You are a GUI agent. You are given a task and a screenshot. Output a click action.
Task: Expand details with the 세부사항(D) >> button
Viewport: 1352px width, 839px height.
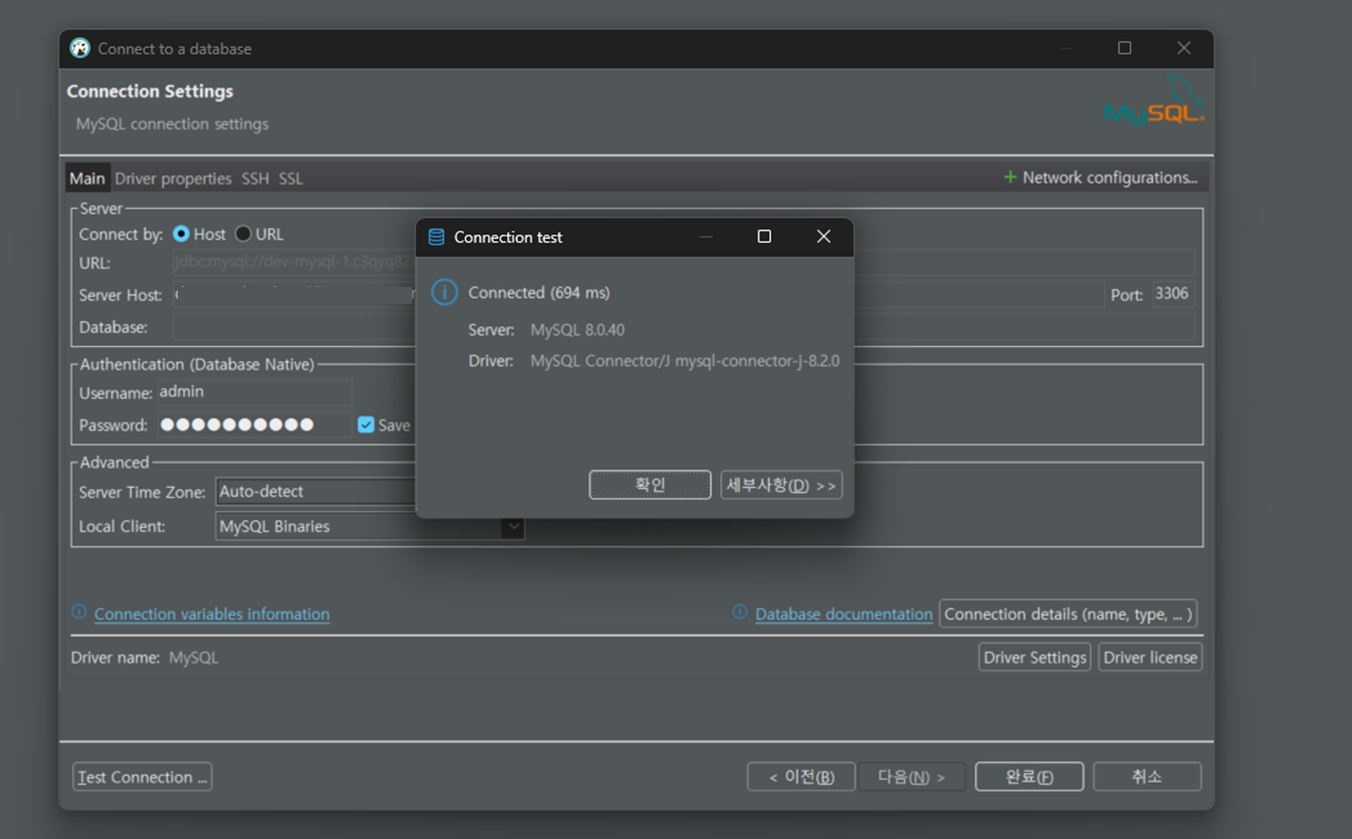(x=781, y=485)
